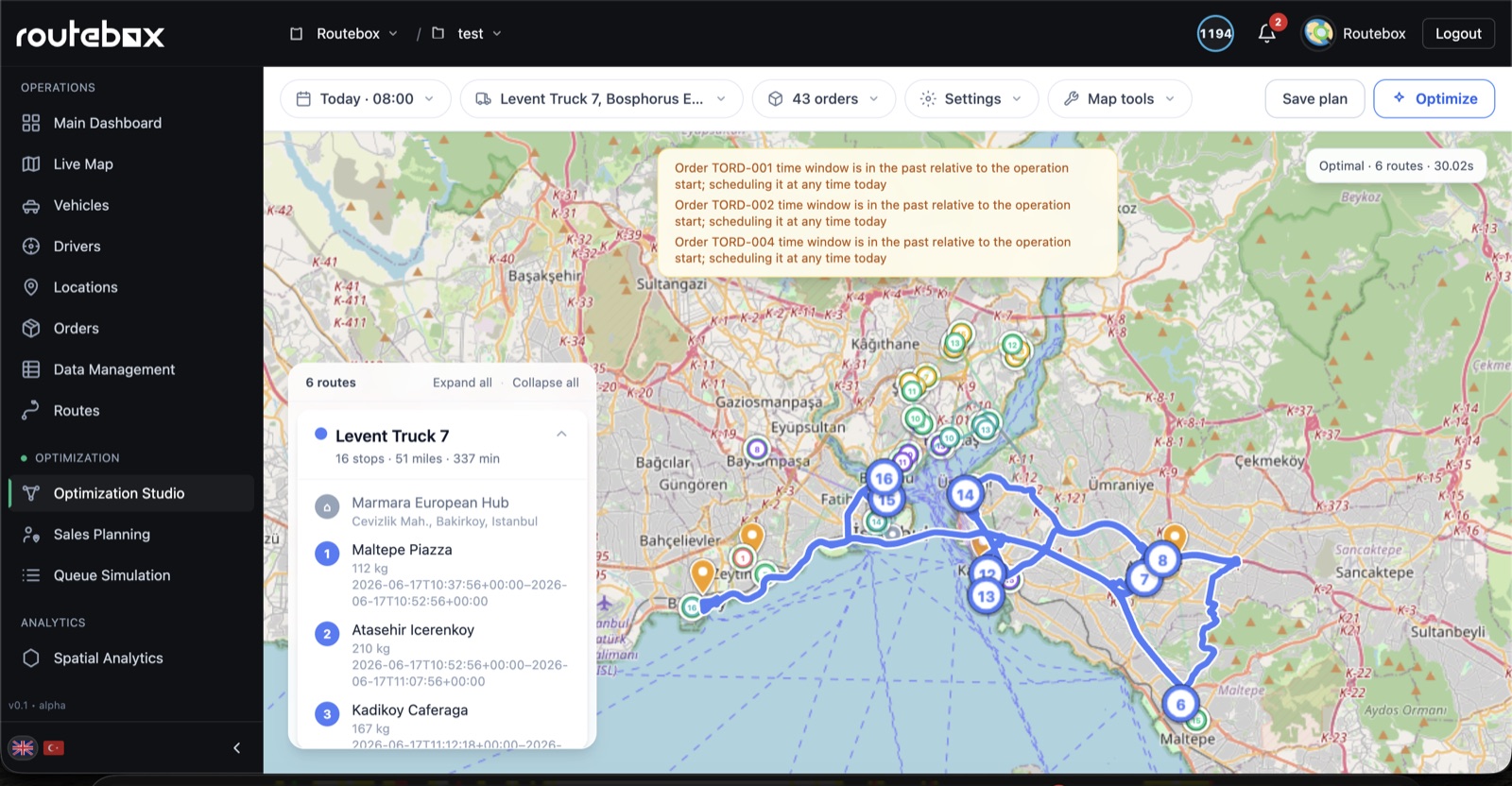Click the Logout button
Viewport: 1512px width, 786px height.
(1458, 34)
